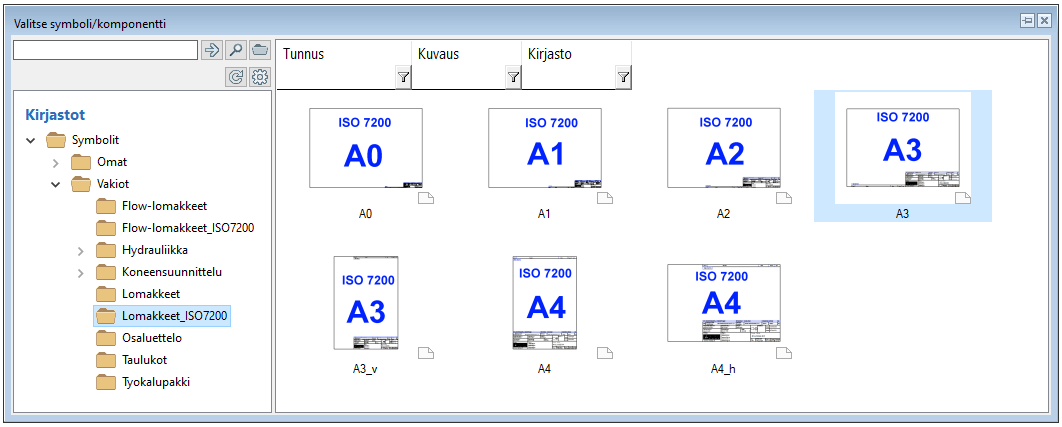
Task: Click the Tunnus filter input field
Action: point(336,79)
